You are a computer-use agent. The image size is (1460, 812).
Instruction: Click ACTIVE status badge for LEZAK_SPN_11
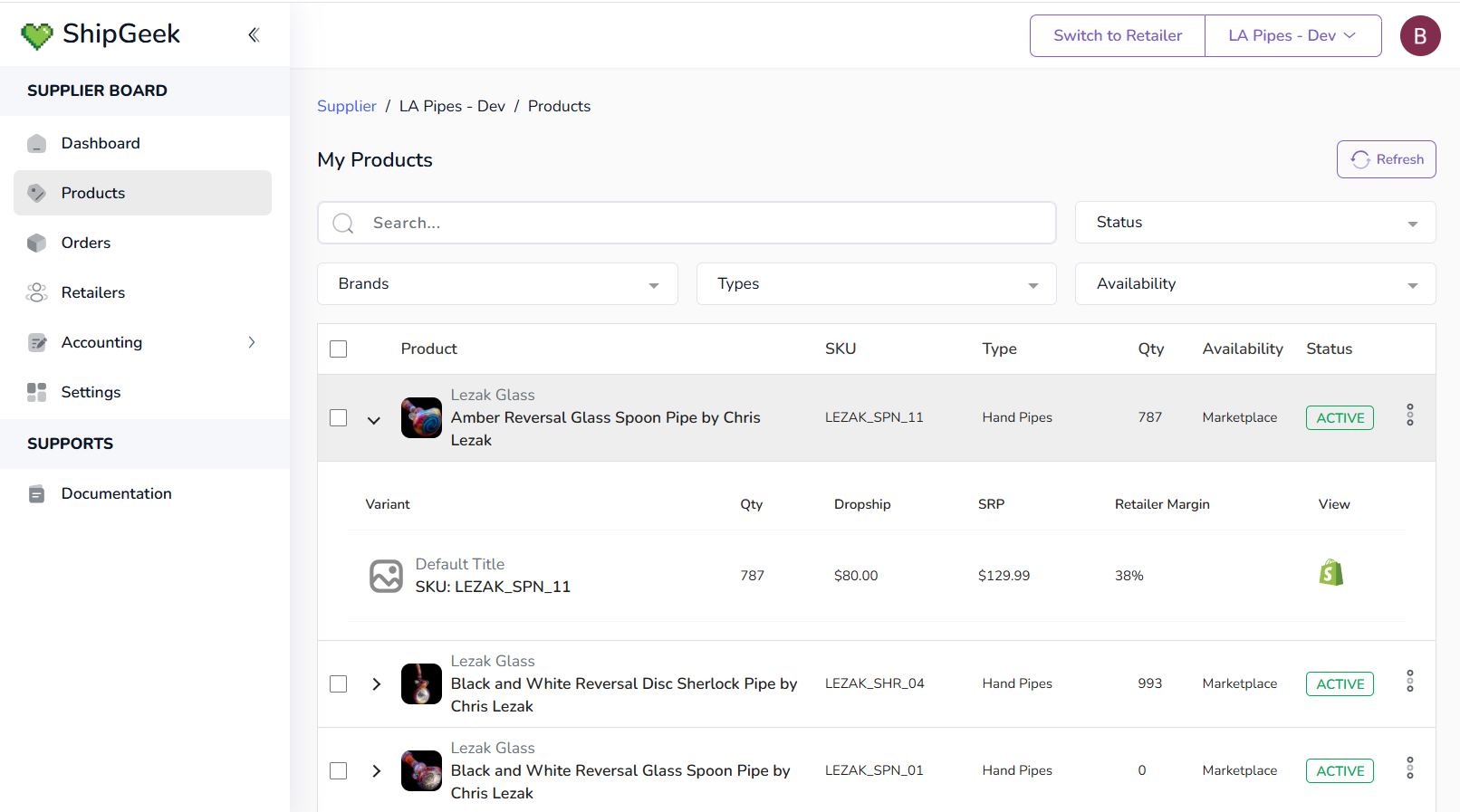[x=1340, y=418]
